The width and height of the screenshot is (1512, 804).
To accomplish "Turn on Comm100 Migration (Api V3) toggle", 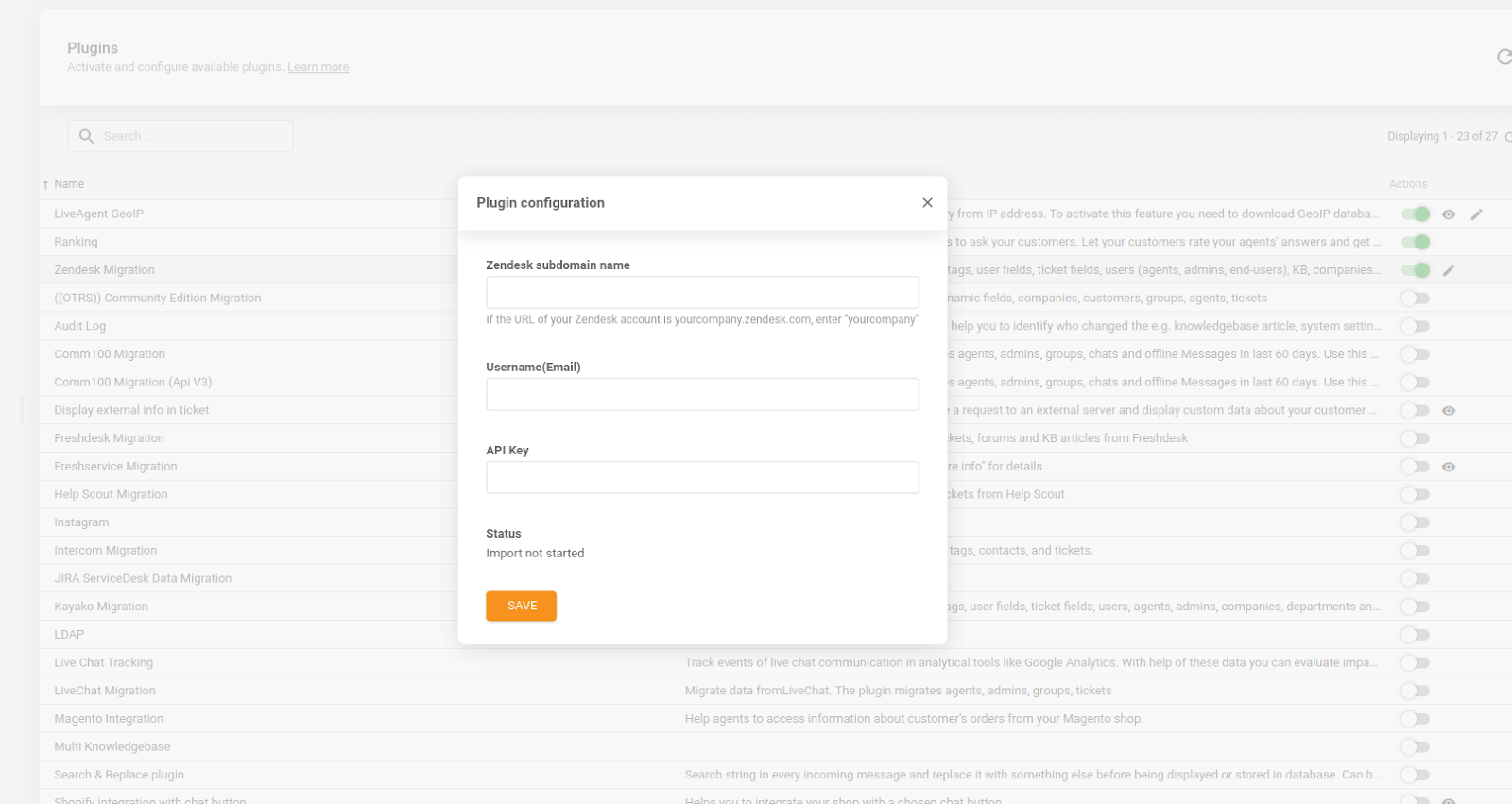I will (x=1416, y=383).
